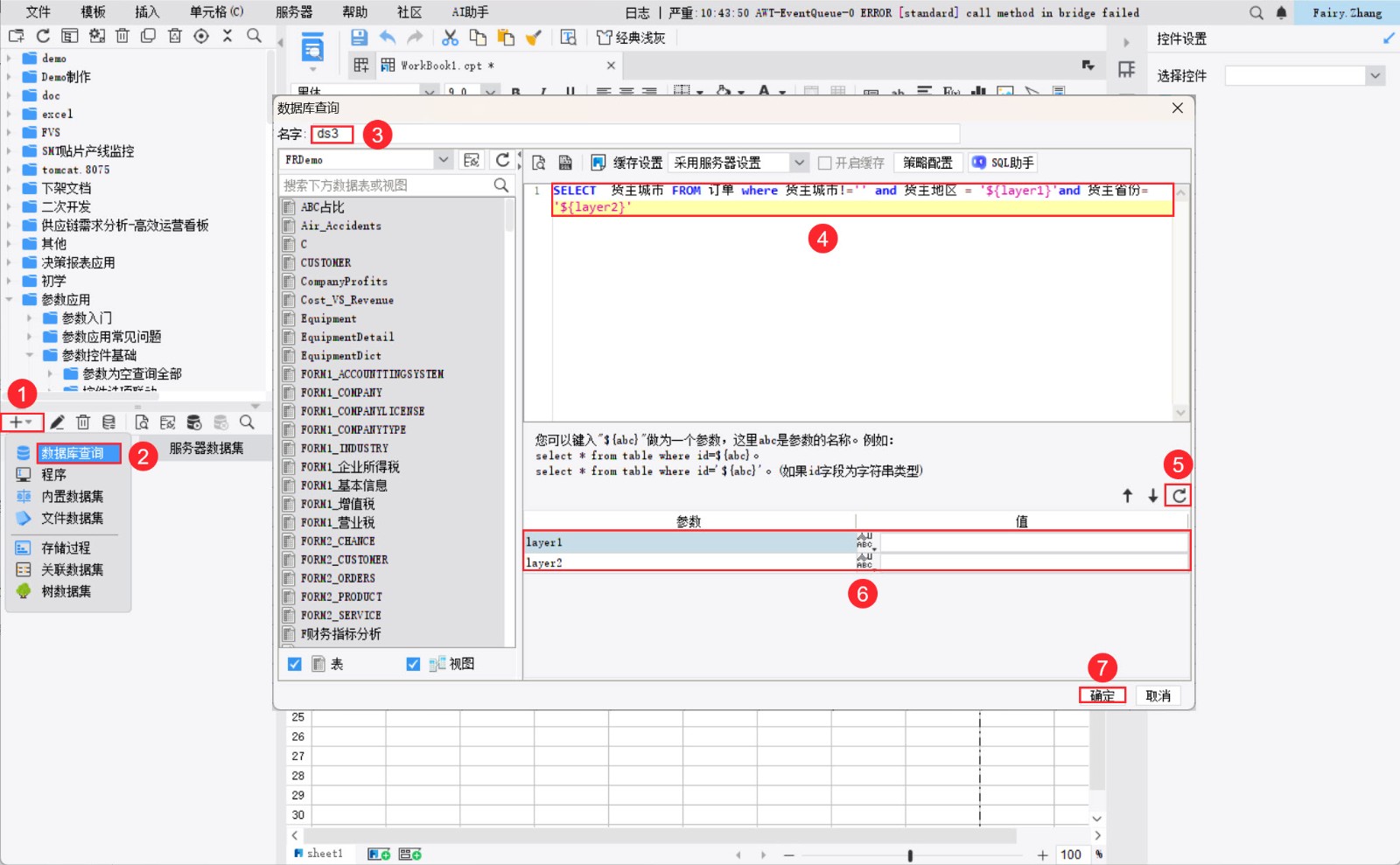Screen dimensions: 1400x865
Task: Click the search icon in the table search box
Action: pyautogui.click(x=500, y=185)
